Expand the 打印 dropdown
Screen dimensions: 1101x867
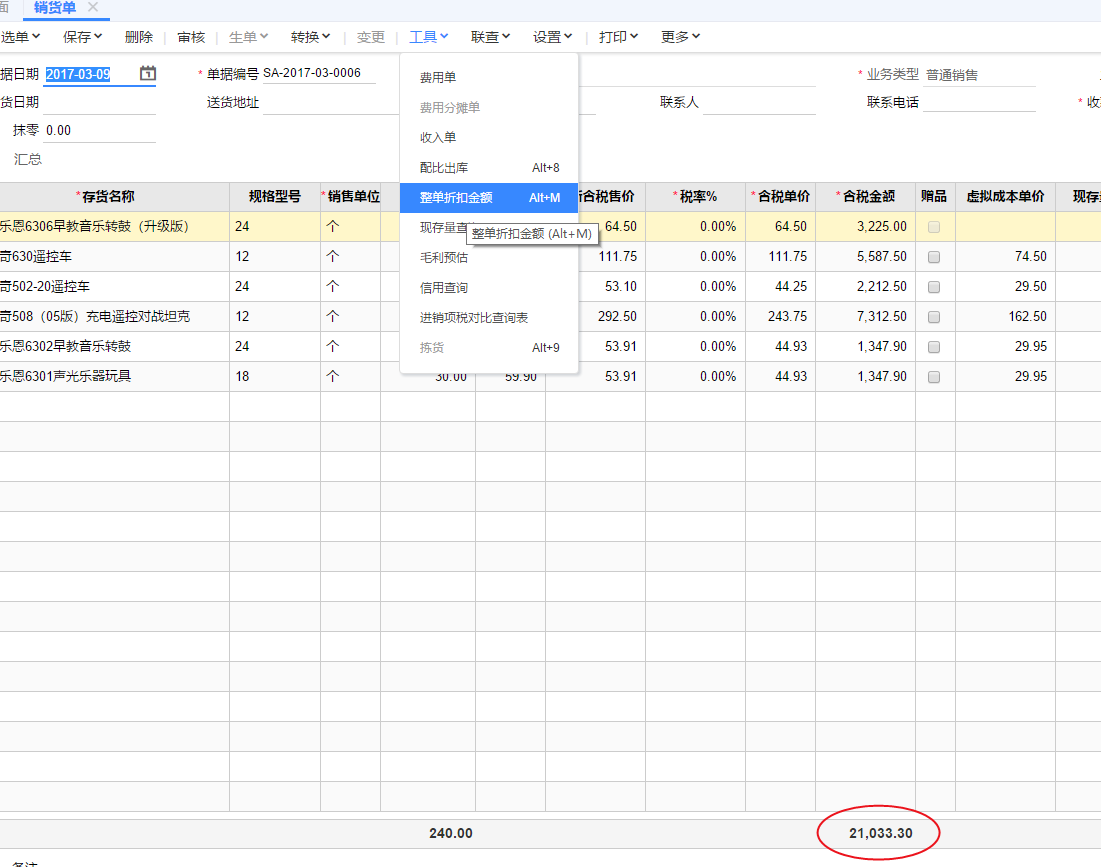click(x=618, y=37)
